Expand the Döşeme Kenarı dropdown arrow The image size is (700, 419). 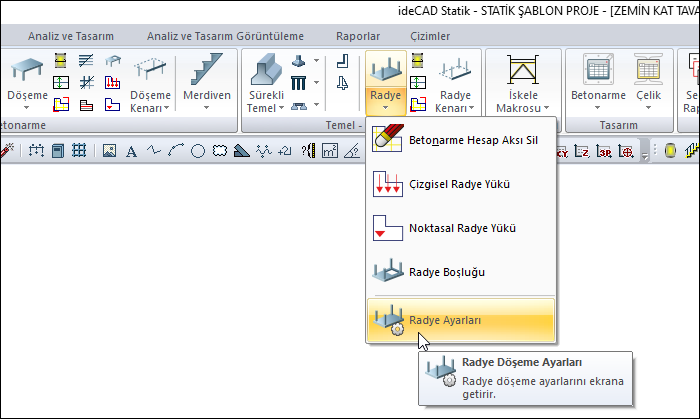coord(166,108)
